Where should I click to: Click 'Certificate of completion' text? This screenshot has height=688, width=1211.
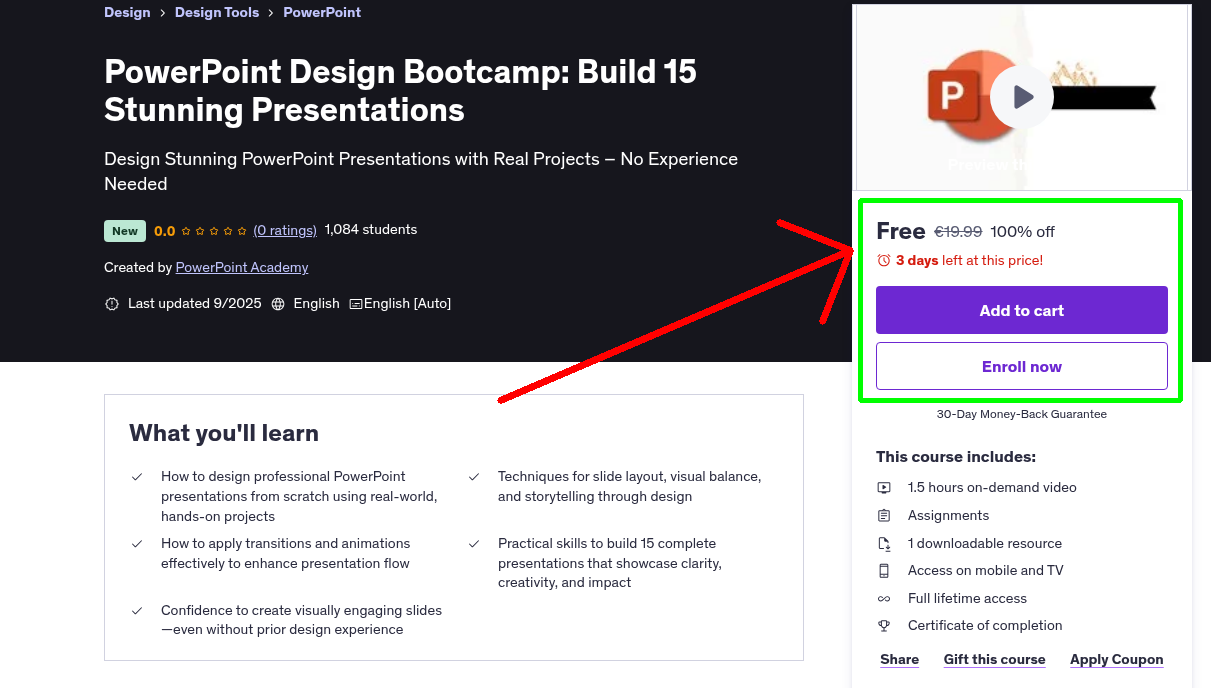pyautogui.click(x=985, y=626)
